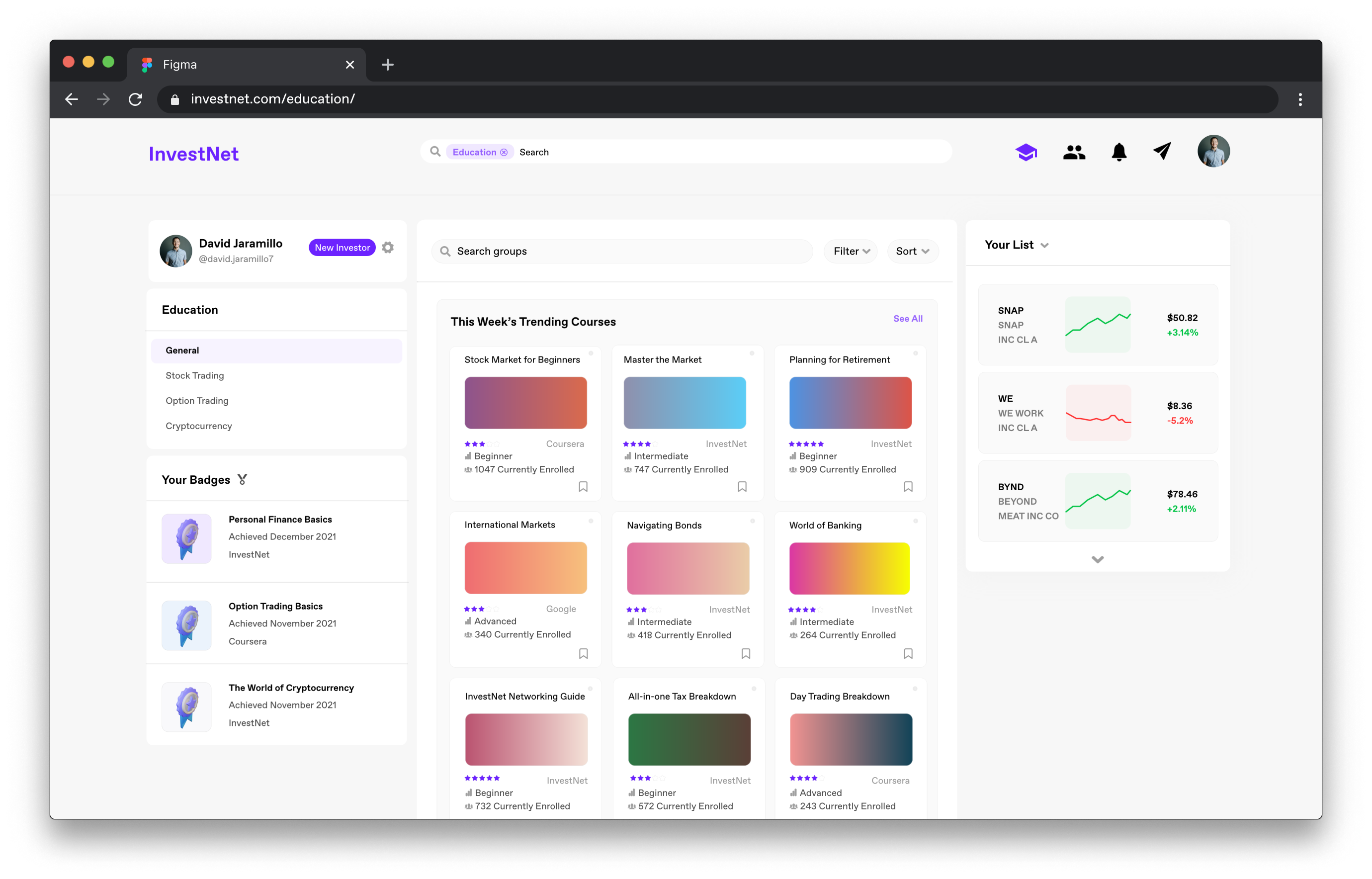Reload the page in browser
Viewport: 1372px width, 879px height.
point(135,99)
